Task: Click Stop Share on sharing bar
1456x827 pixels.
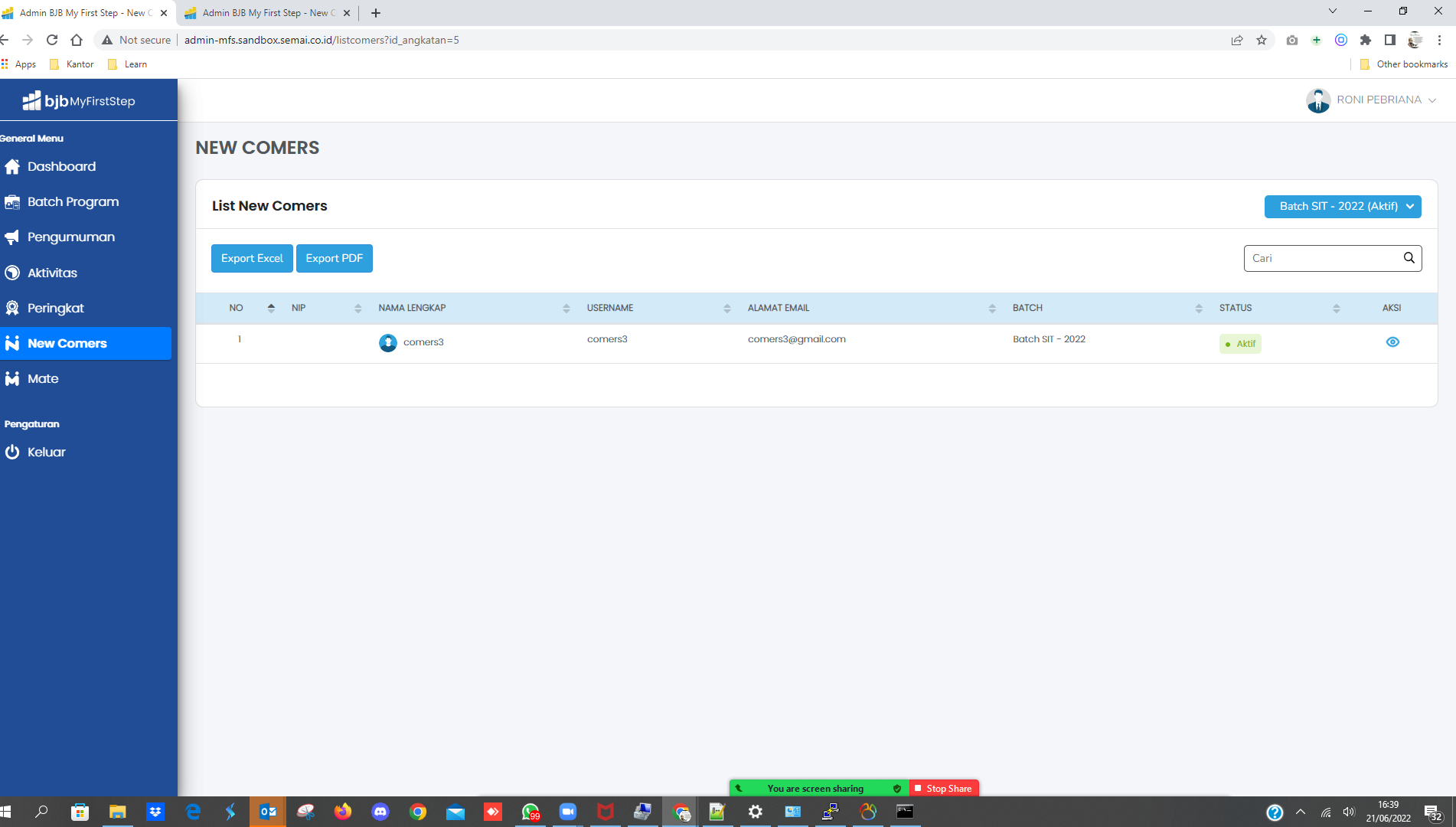Action: coord(943,788)
